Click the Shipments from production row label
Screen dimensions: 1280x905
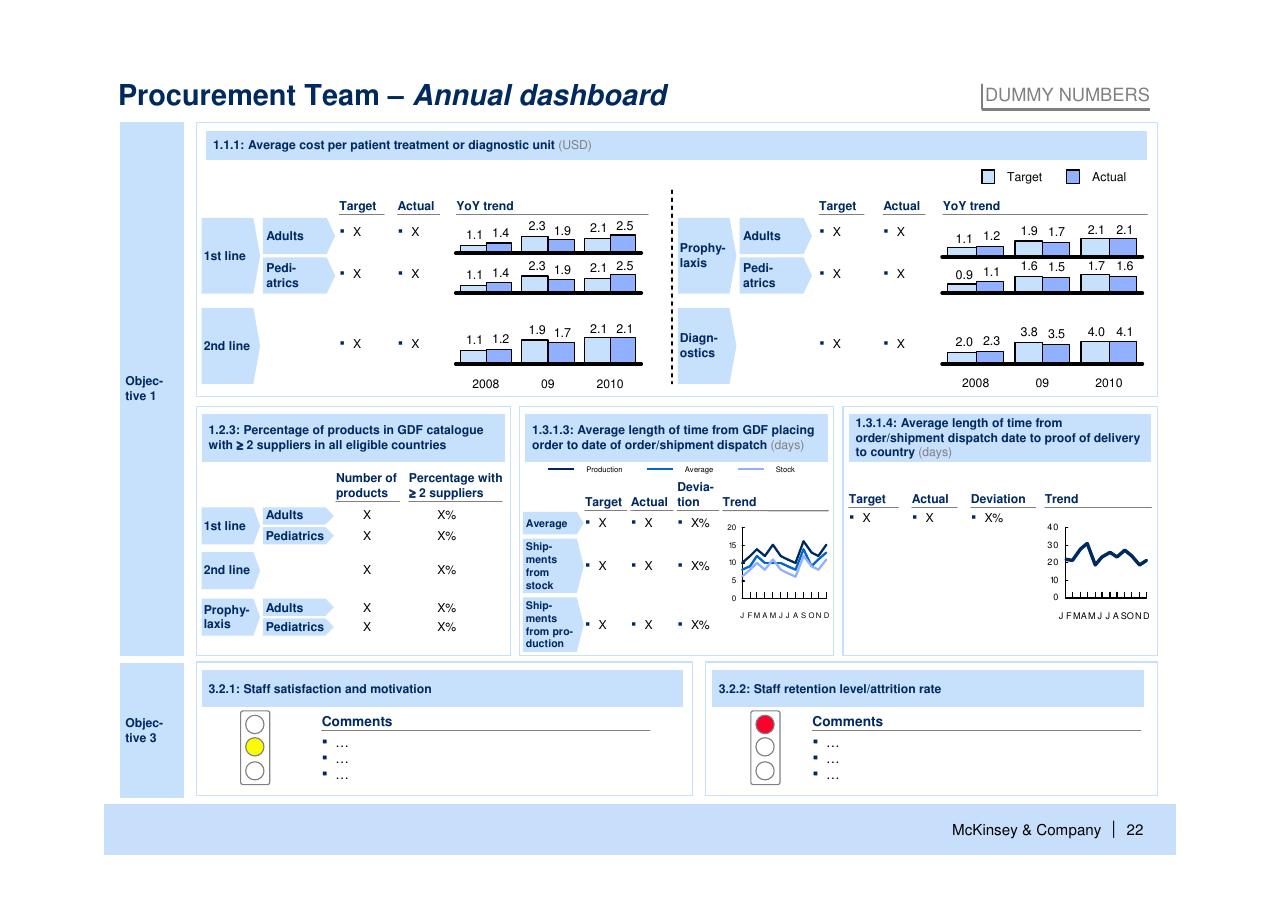click(x=552, y=624)
